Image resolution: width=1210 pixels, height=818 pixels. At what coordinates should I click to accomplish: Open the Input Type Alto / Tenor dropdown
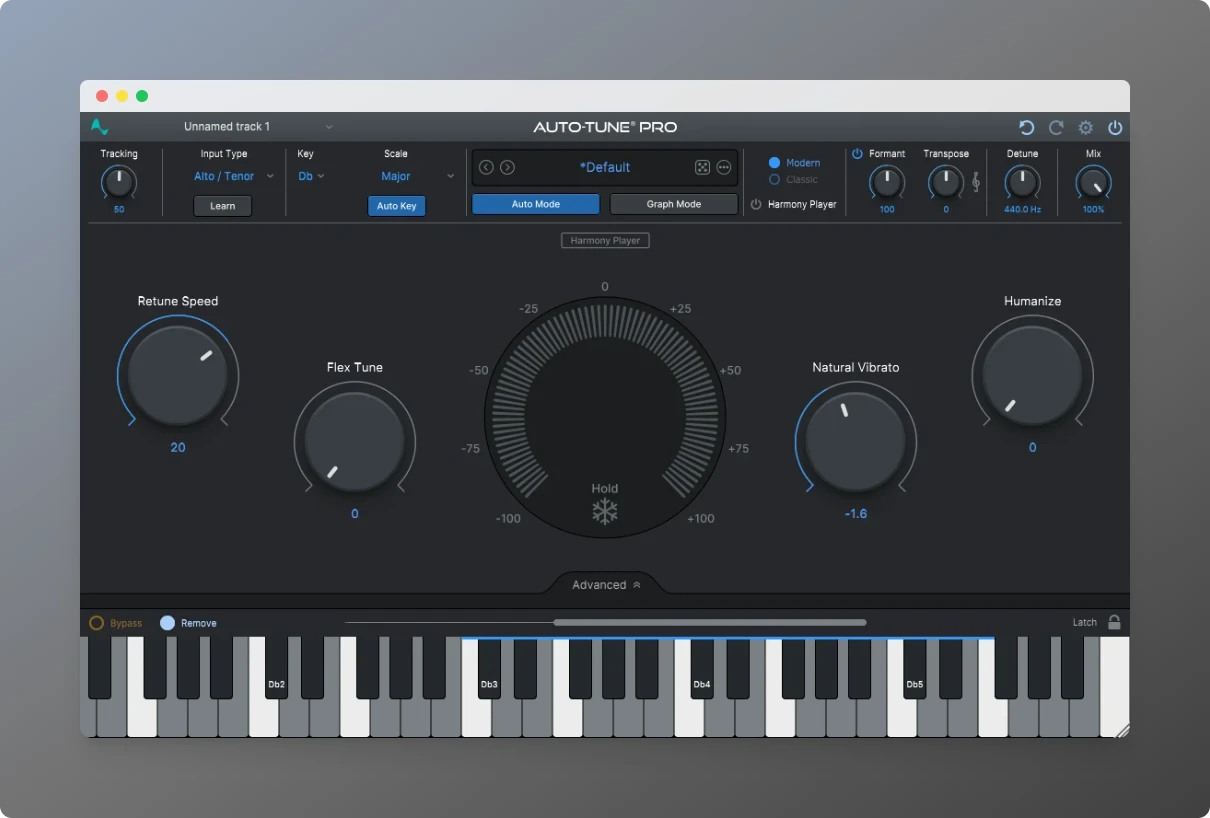pyautogui.click(x=233, y=177)
